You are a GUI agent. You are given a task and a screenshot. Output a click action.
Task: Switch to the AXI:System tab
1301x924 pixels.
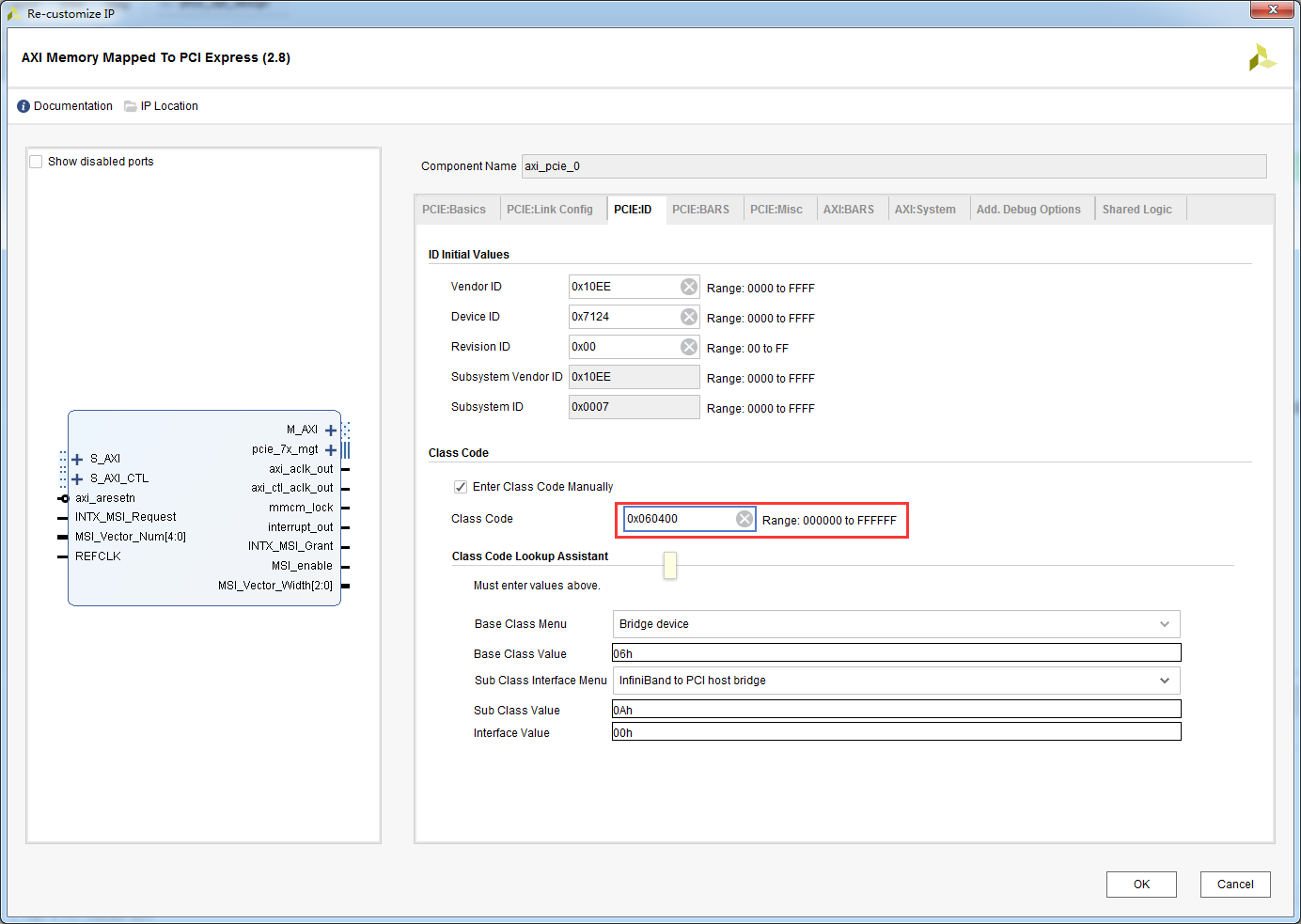coord(925,210)
